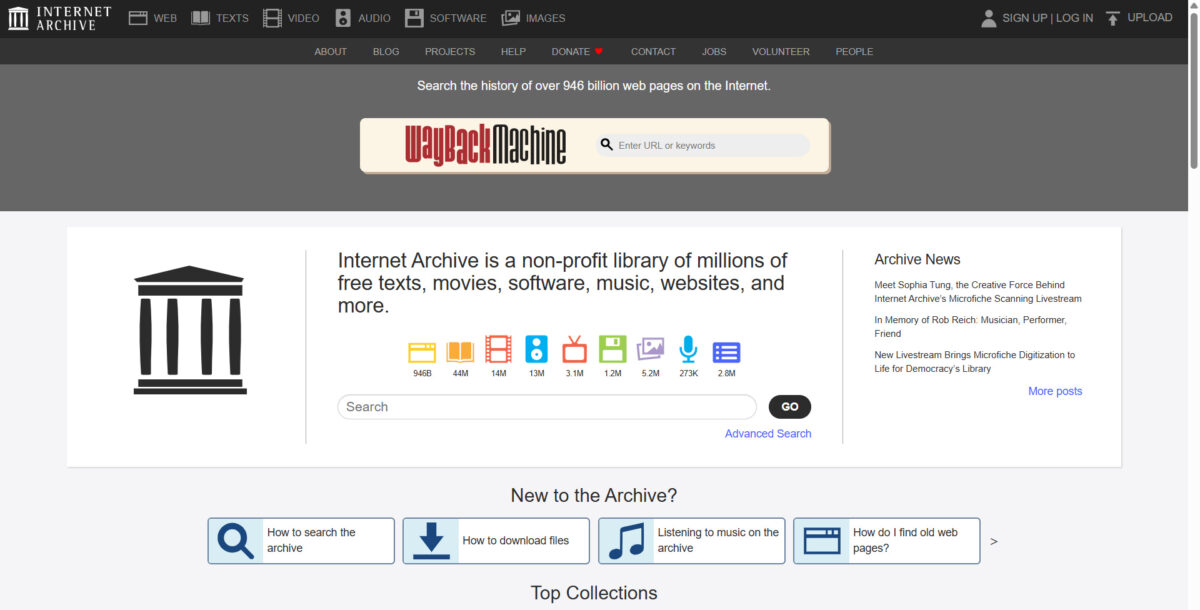Focus the main archive Search field
Screen dimensions: 1200x610
tap(547, 407)
